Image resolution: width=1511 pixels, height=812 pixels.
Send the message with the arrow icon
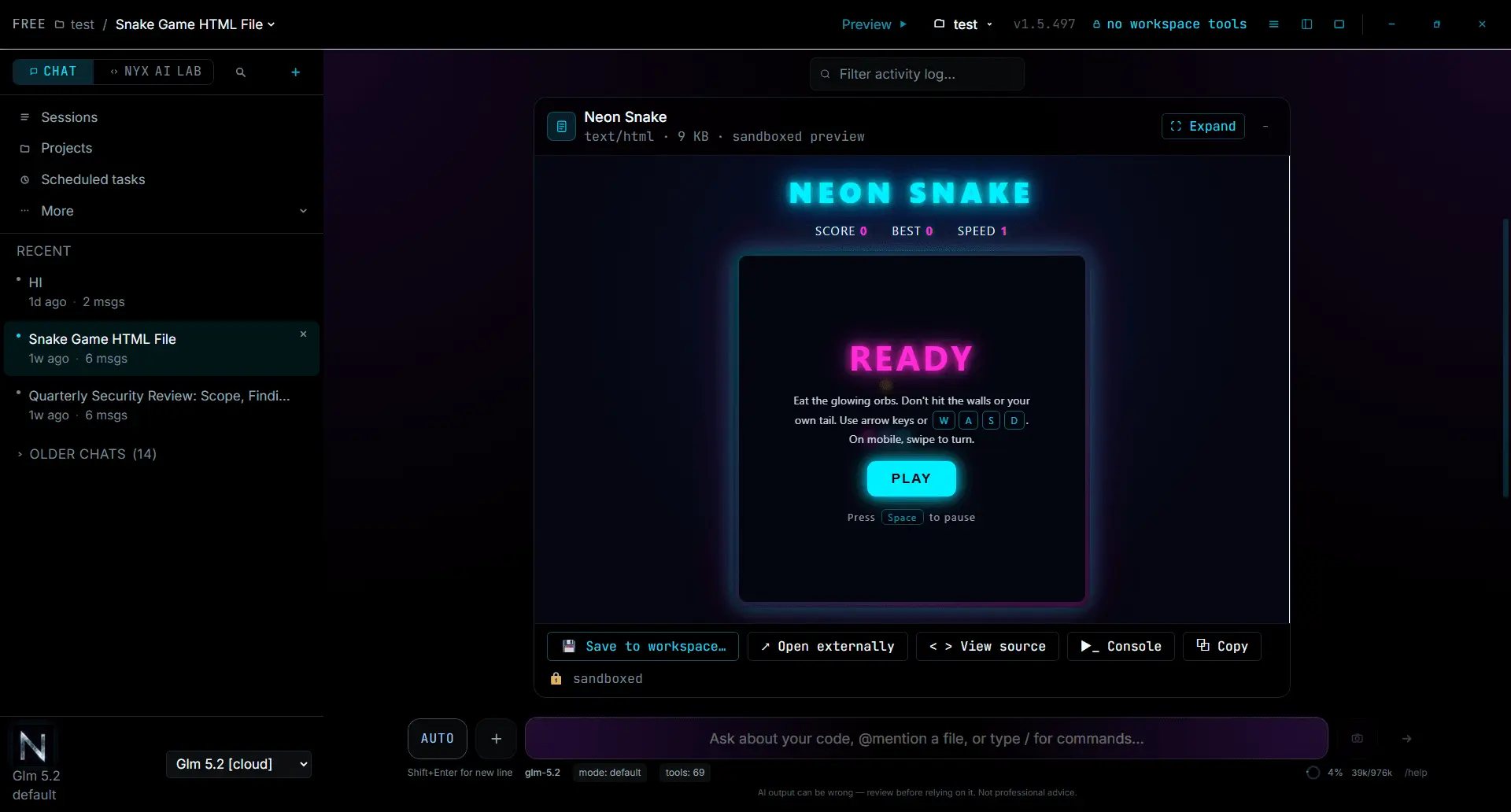(x=1407, y=738)
